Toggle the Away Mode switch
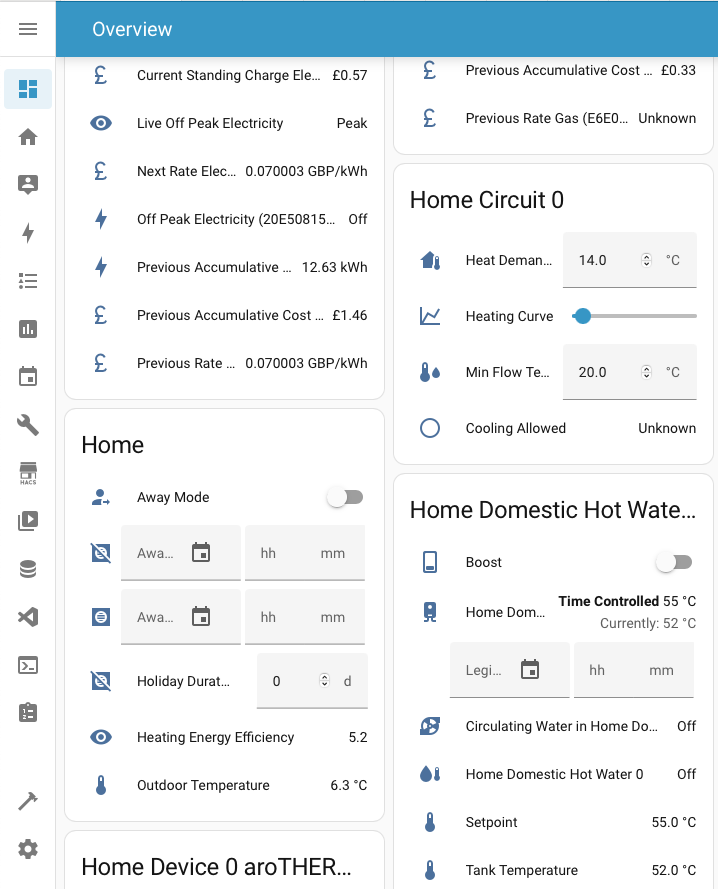 click(345, 497)
